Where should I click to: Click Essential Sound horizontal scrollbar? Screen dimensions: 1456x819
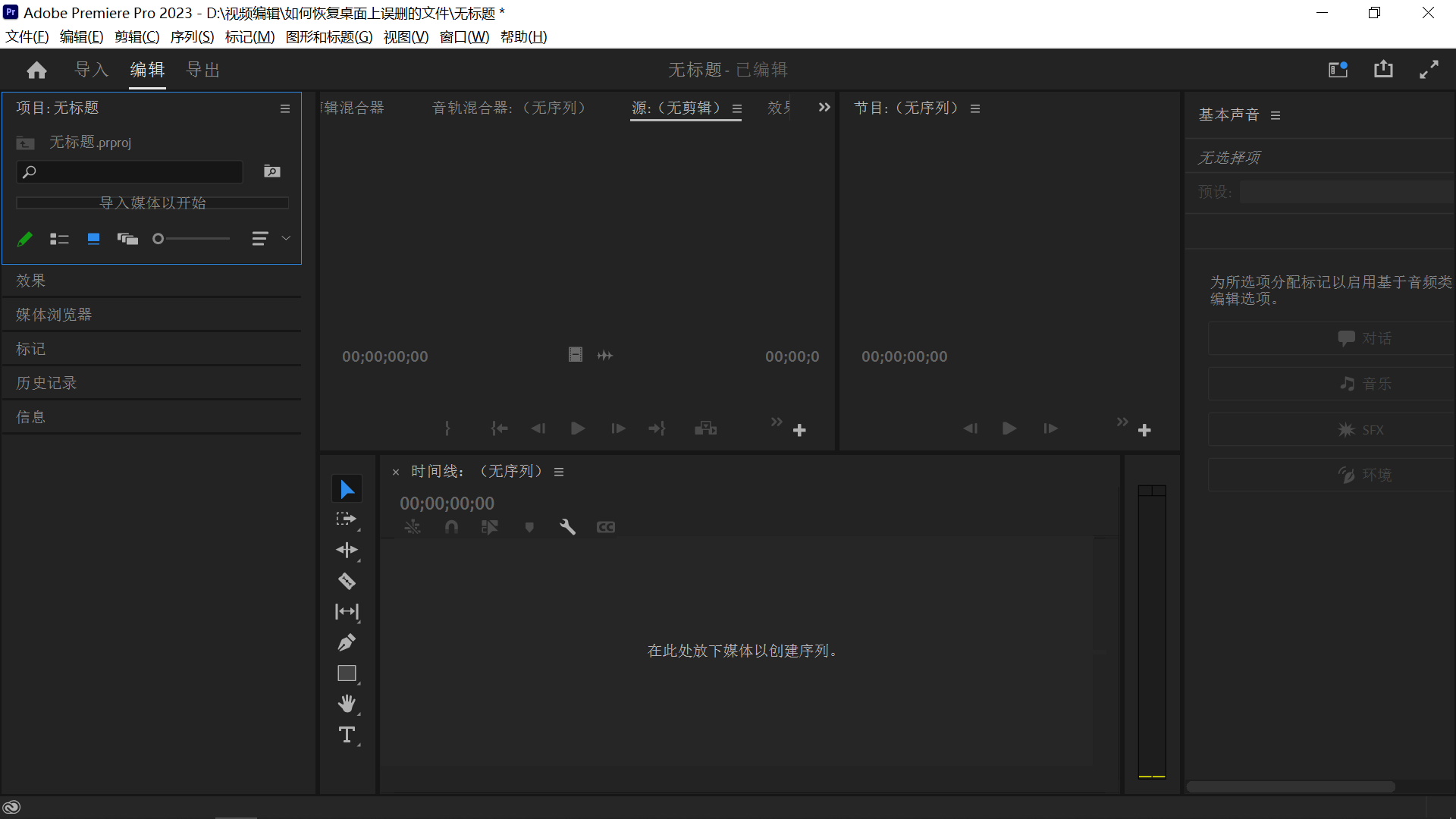tap(1291, 787)
